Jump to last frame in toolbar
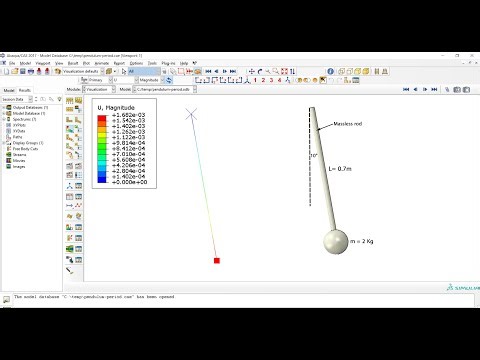The height and width of the screenshot is (360, 480). (x=233, y=71)
